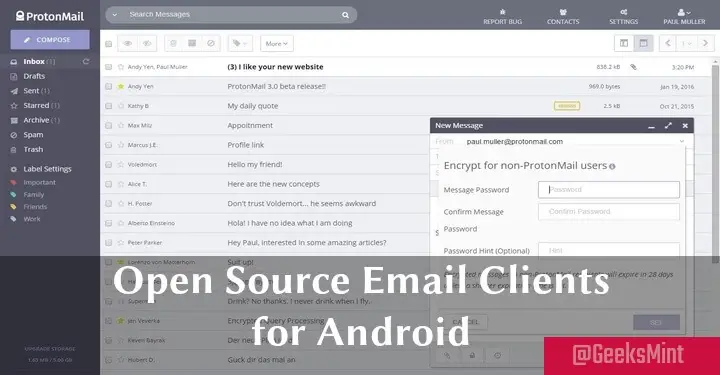Open the label tag dropdown
Viewport: 720px width, 375px height.
[240, 44]
